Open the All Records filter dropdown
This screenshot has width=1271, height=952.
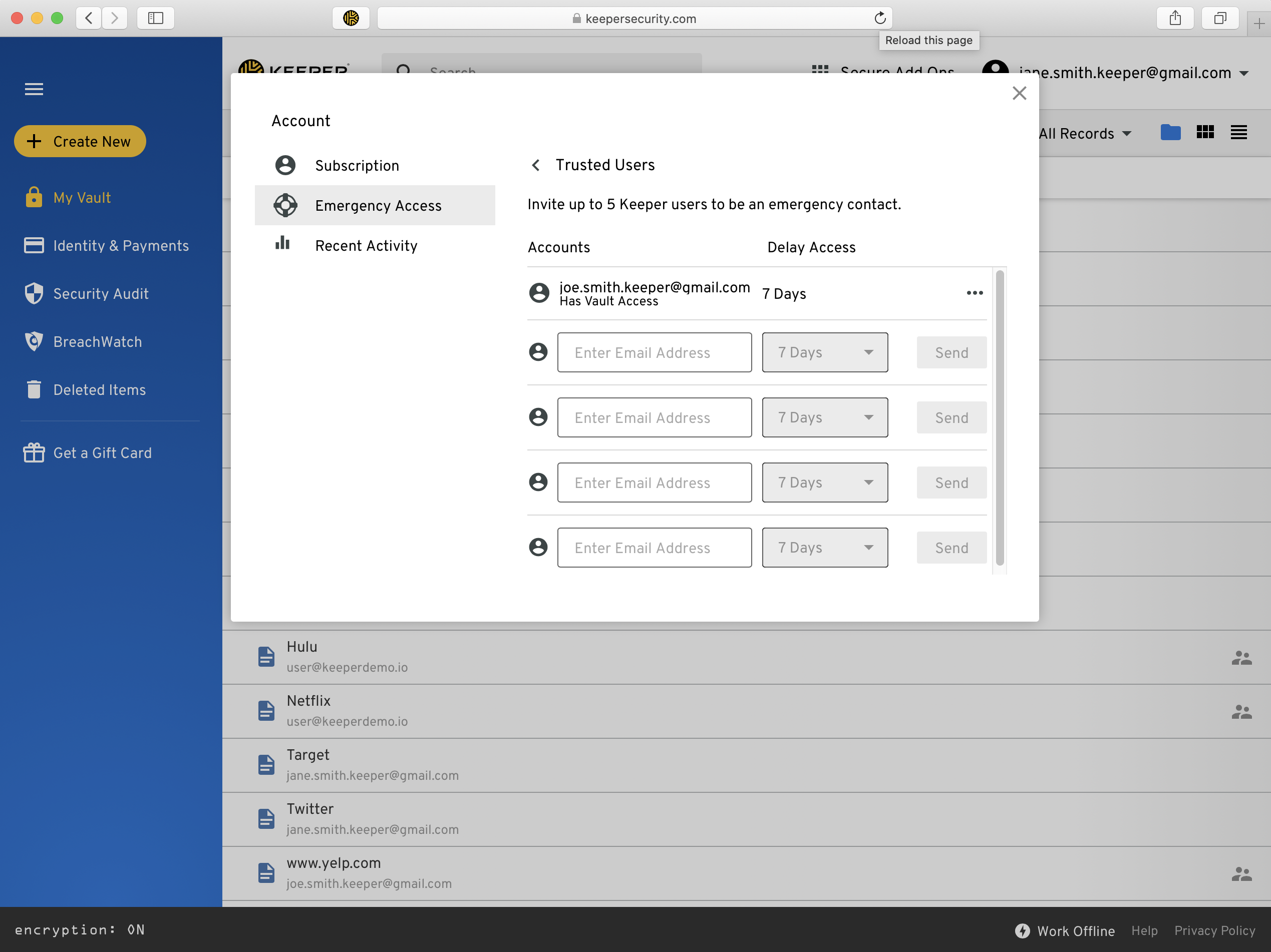[x=1085, y=134]
